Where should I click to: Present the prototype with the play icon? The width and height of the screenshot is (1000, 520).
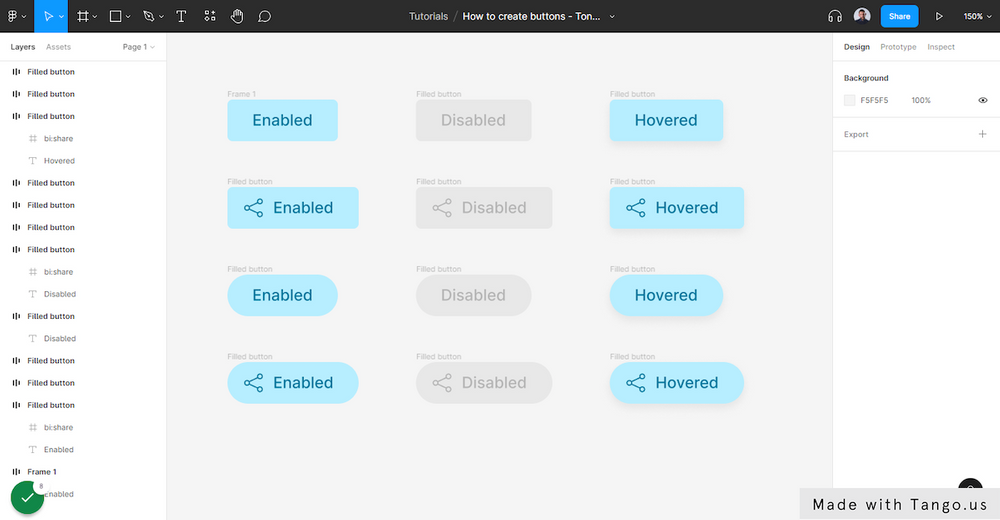[x=939, y=17]
